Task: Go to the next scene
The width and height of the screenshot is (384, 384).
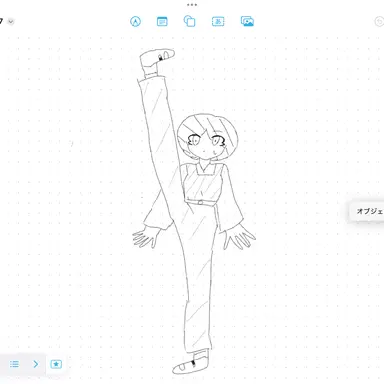Action: [36, 364]
